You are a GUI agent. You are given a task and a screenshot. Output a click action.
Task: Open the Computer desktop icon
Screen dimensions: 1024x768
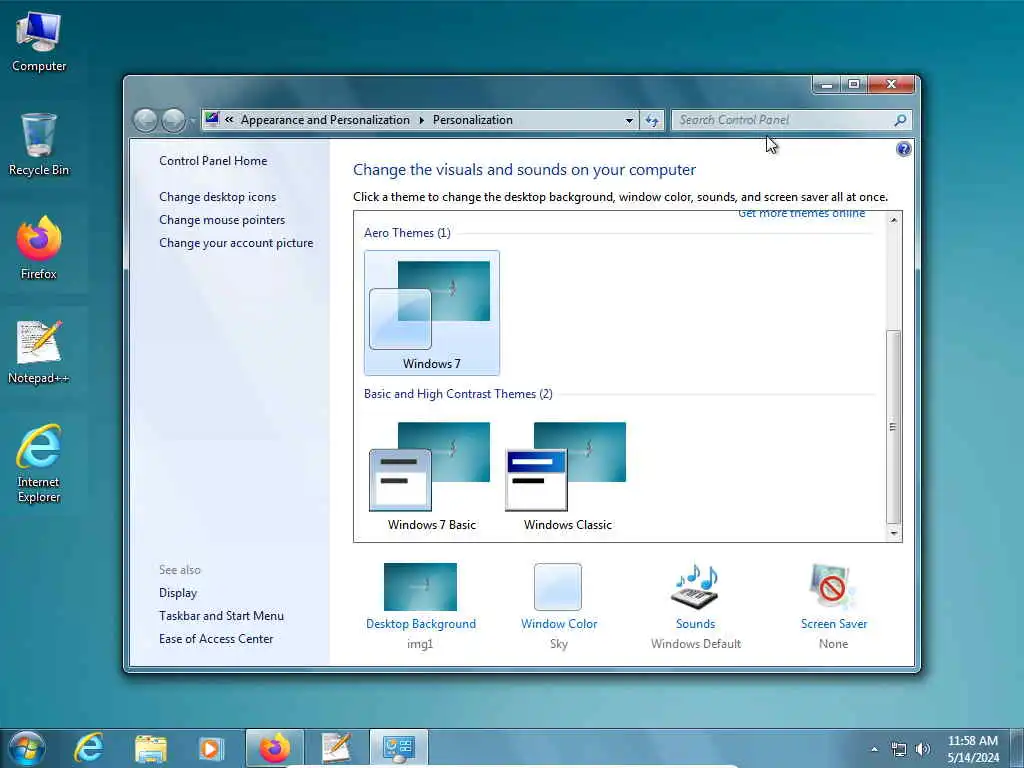coord(39,41)
